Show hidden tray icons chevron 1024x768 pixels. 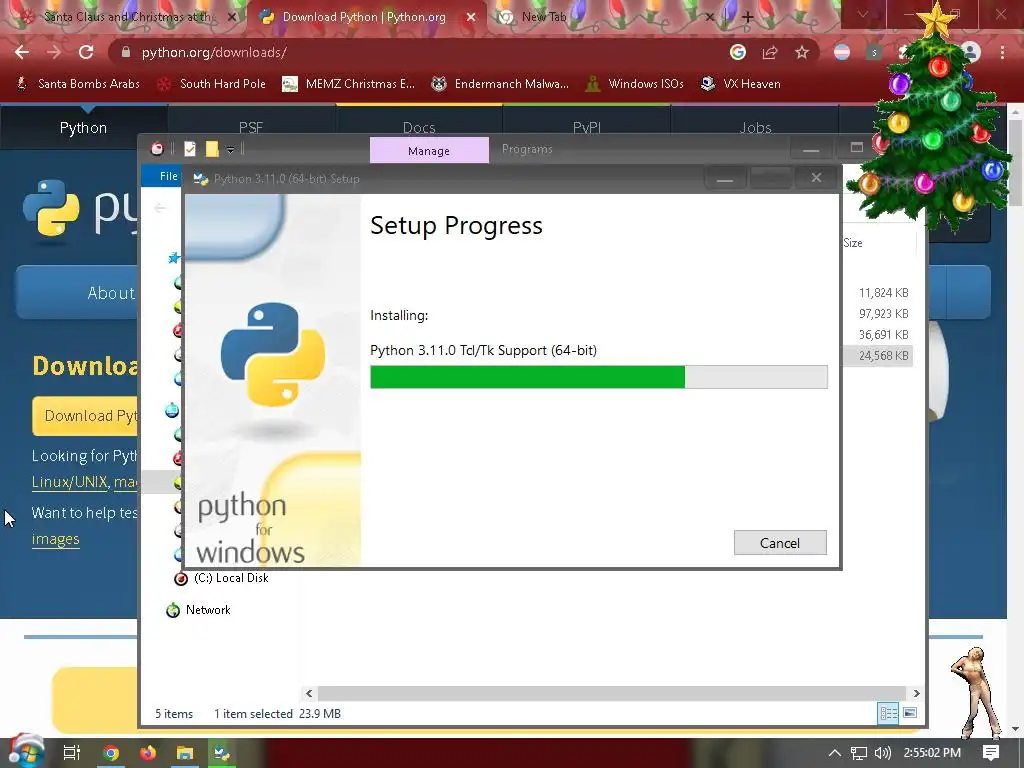835,753
